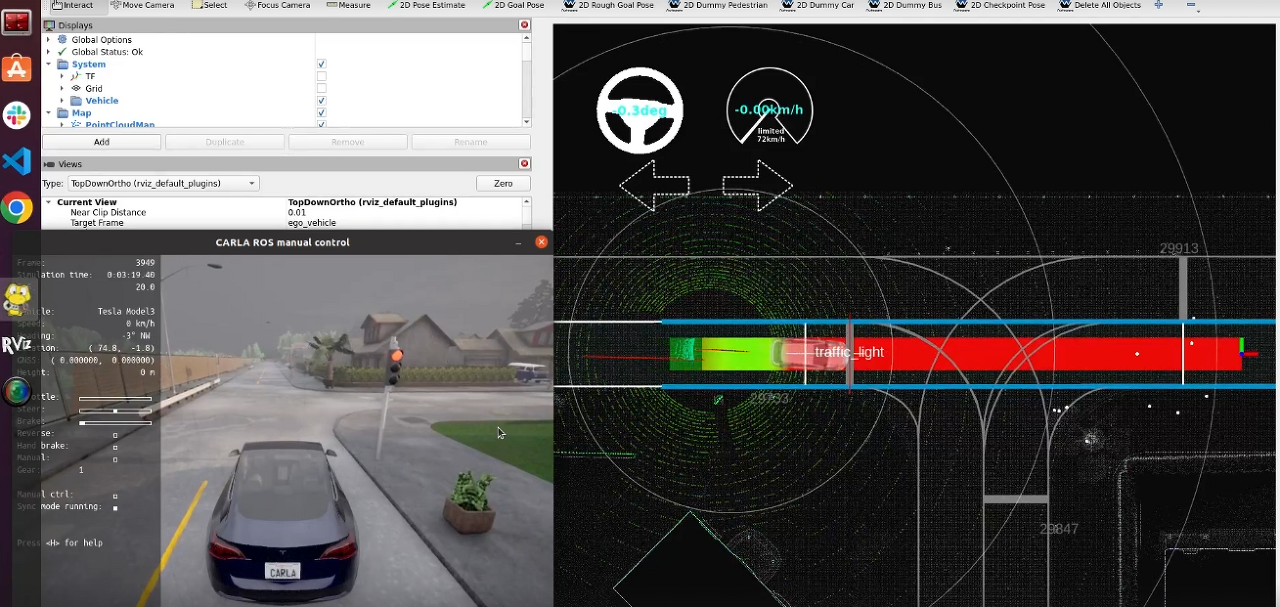Expand the TF display entry

[x=62, y=76]
